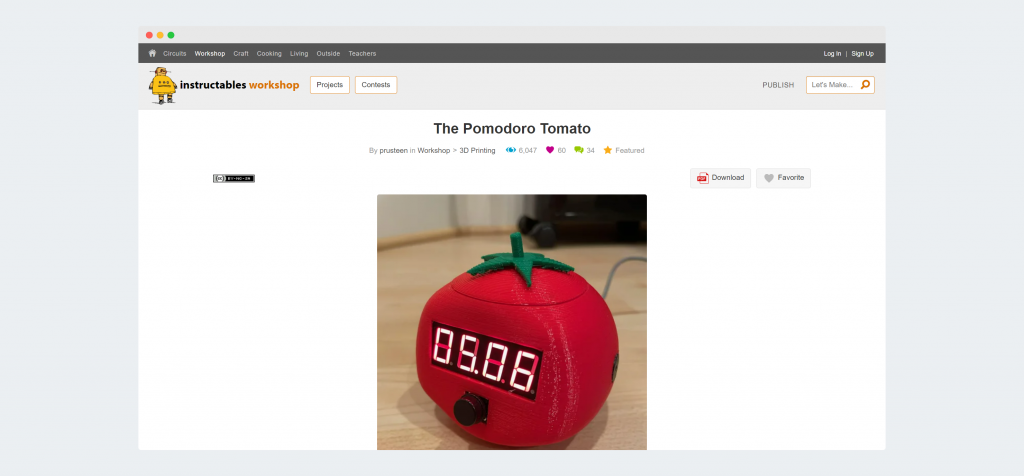
Task: Click the Contests button
Action: tap(376, 85)
